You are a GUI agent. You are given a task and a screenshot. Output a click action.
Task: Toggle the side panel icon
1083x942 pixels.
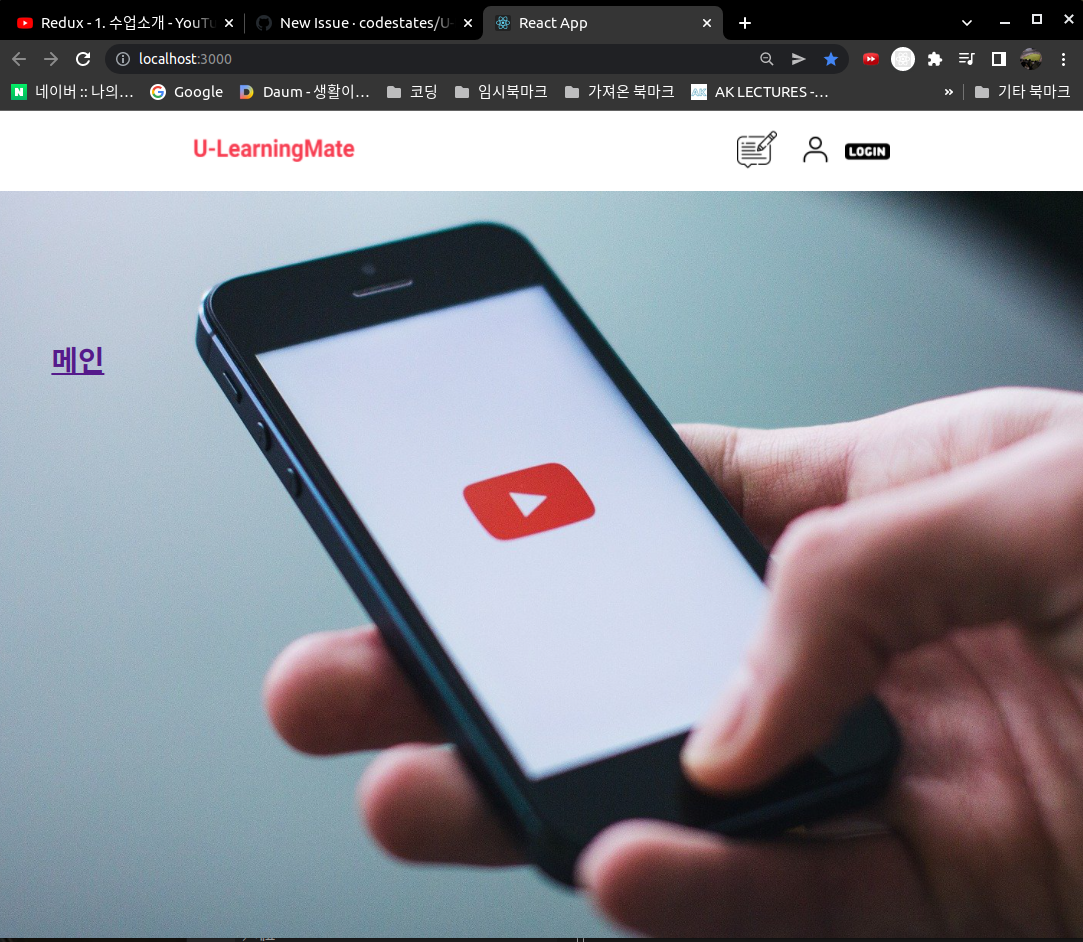tap(999, 59)
